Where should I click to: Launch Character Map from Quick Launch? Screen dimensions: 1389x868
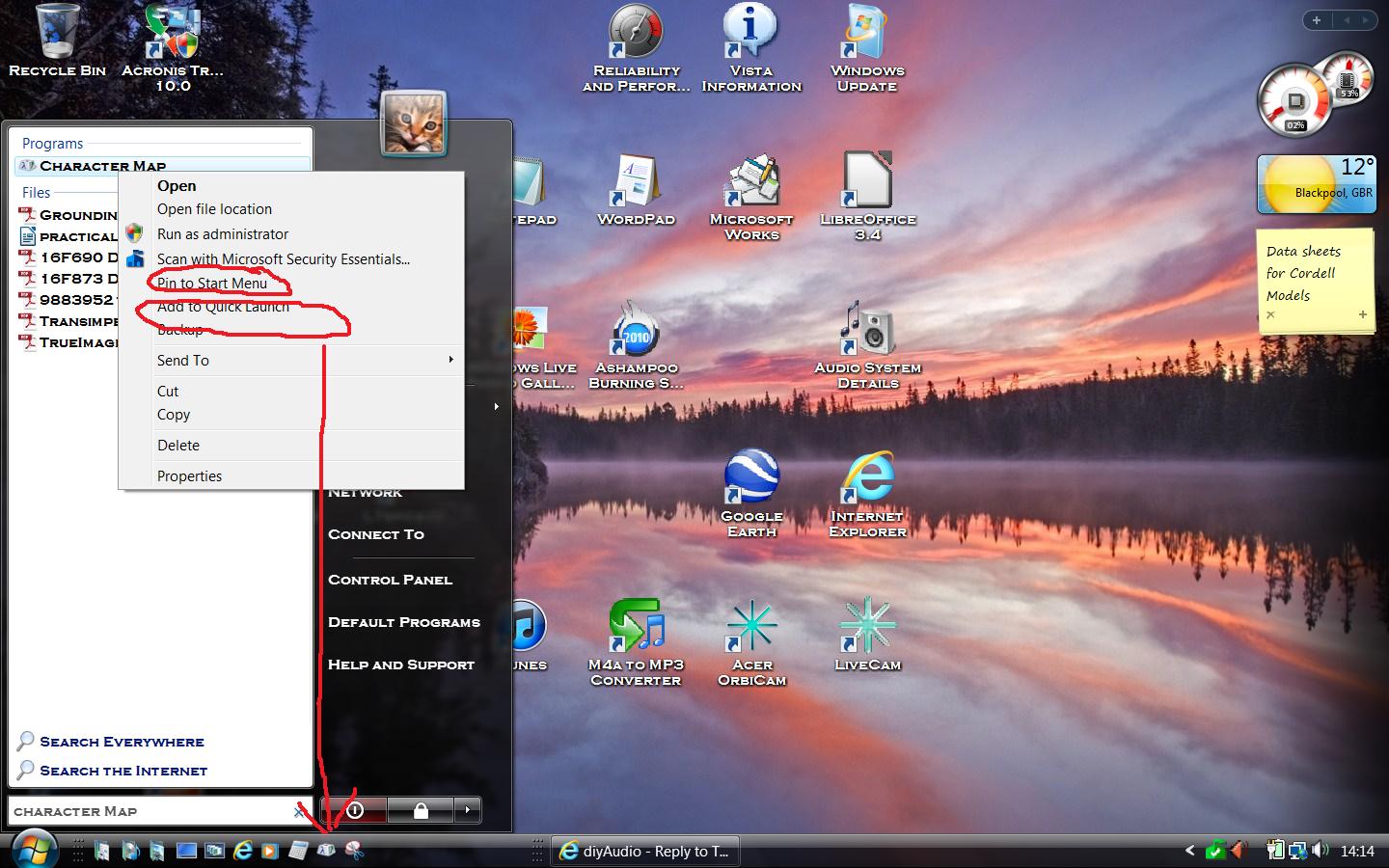(326, 851)
